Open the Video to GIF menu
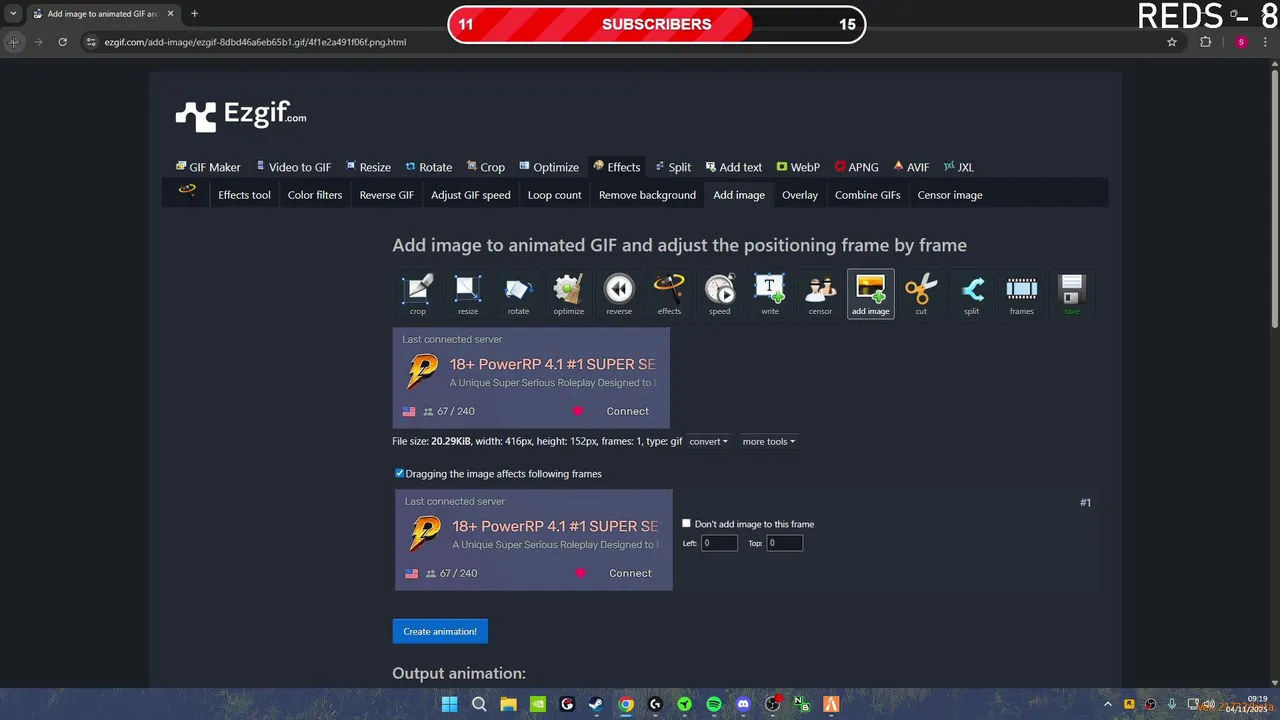The width and height of the screenshot is (1280, 720). click(293, 167)
